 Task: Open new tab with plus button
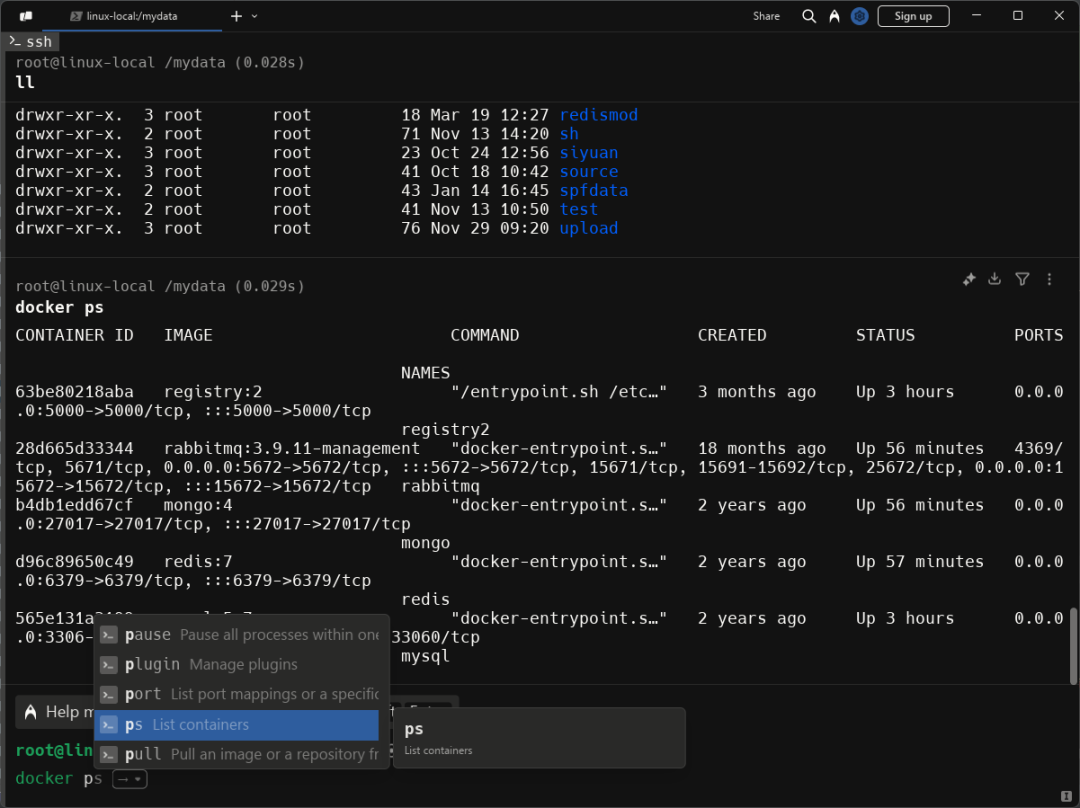[x=236, y=16]
